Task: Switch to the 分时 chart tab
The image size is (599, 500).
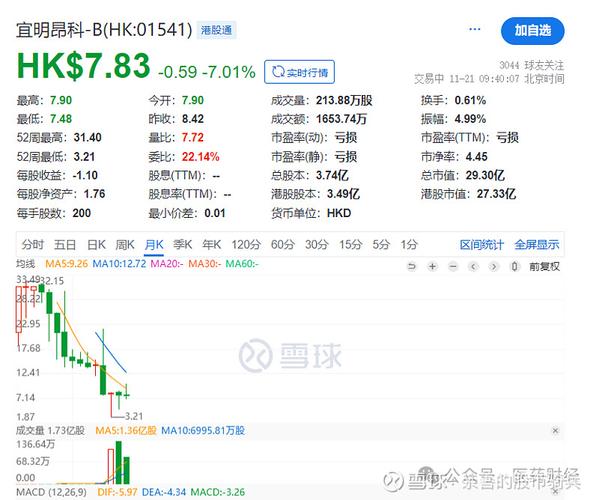Action: click(33, 244)
